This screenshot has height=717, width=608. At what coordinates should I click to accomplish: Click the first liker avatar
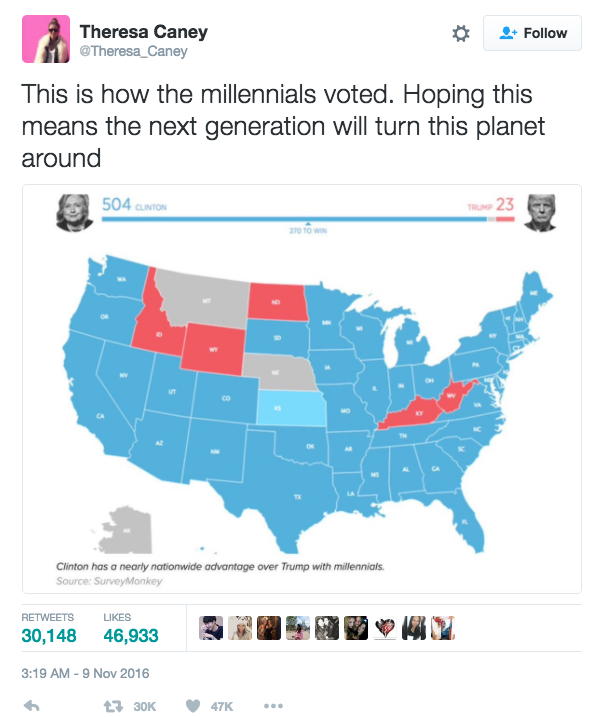click(211, 628)
